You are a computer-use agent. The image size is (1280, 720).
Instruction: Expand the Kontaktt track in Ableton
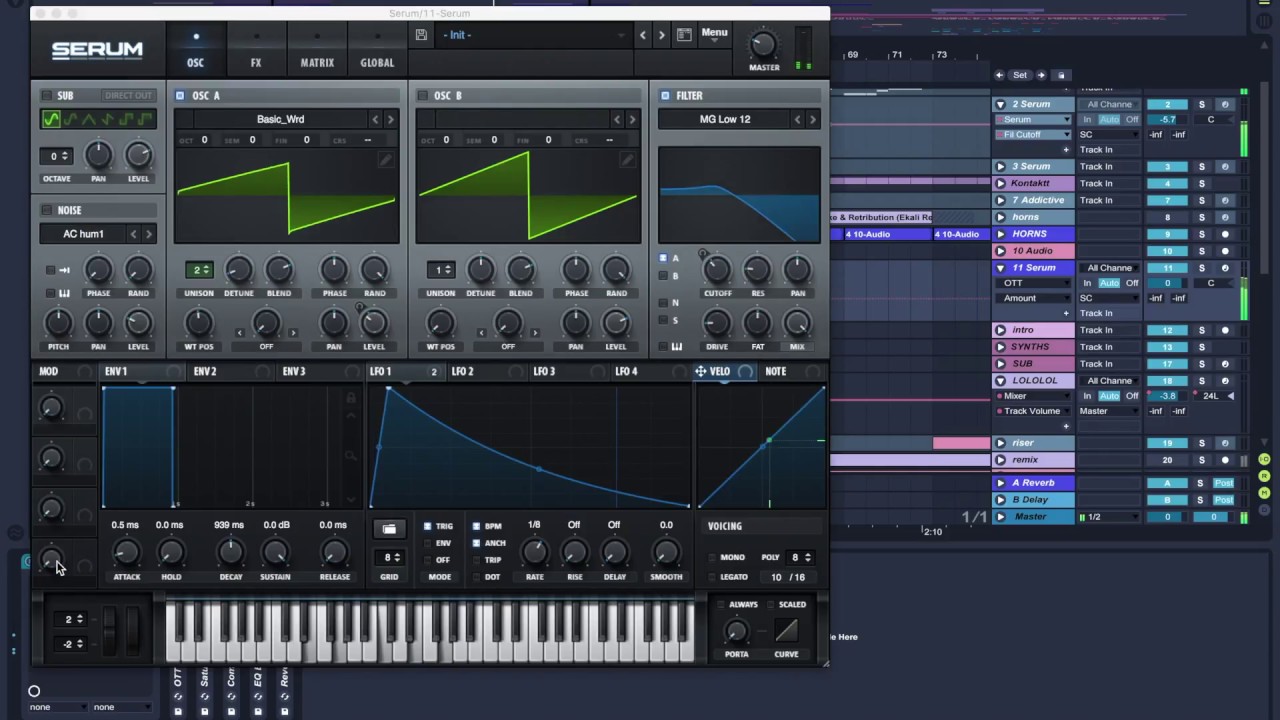(x=1000, y=184)
